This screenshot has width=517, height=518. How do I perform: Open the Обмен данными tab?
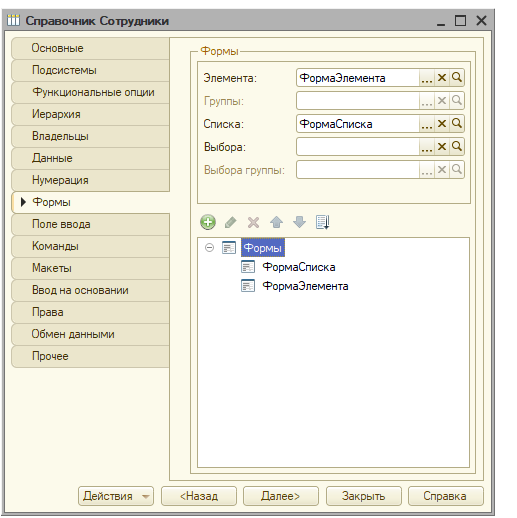pos(90,334)
